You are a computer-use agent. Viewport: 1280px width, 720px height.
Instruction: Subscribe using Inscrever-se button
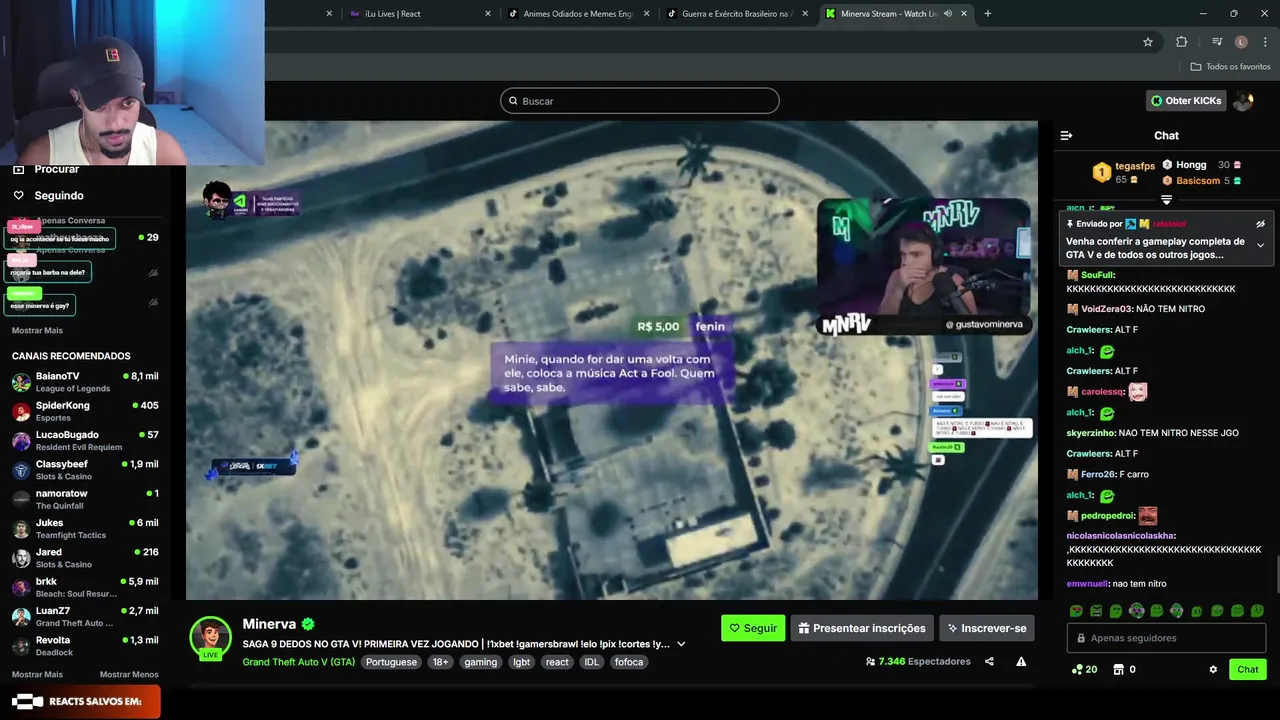pyautogui.click(x=986, y=628)
